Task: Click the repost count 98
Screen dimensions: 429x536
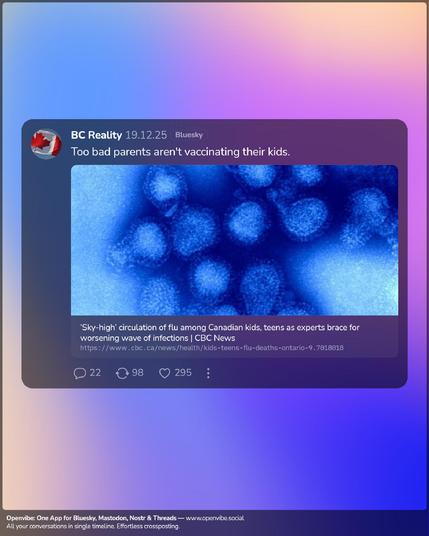Action: click(x=137, y=372)
